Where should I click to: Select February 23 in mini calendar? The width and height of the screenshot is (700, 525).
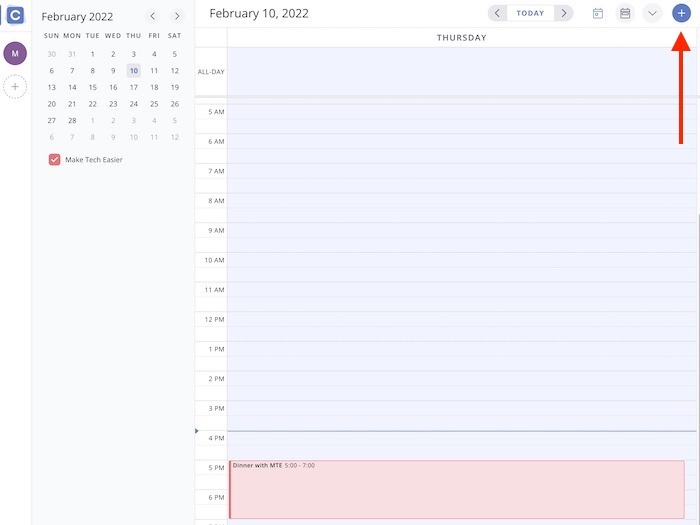click(x=113, y=104)
